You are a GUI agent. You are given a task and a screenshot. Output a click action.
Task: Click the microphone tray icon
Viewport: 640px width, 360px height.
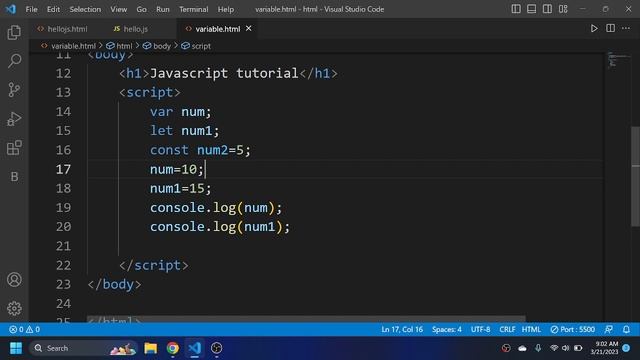pos(538,348)
